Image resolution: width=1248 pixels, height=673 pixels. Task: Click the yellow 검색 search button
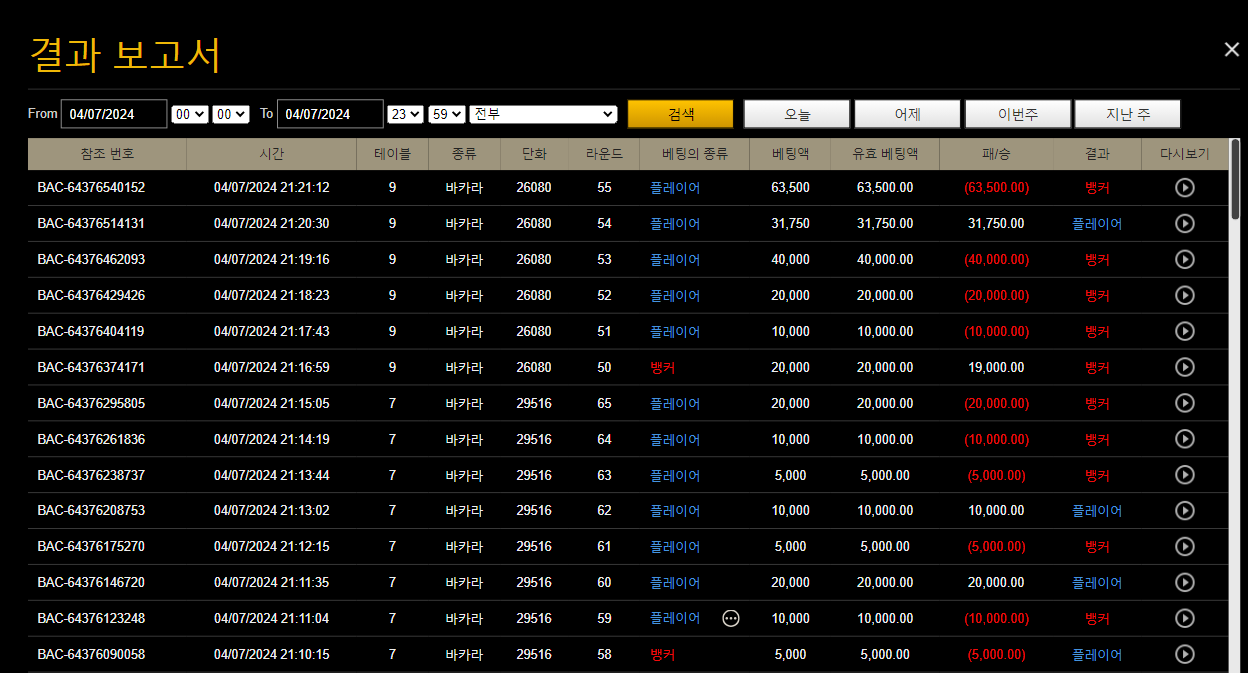coord(680,114)
